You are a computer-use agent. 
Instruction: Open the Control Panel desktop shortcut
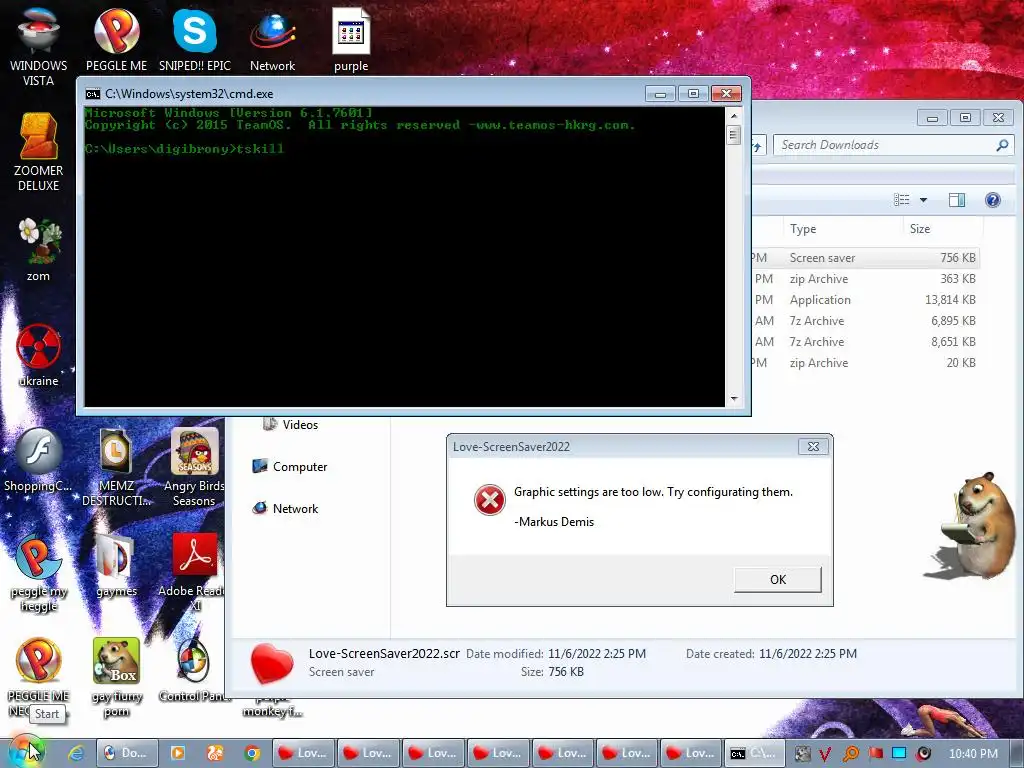coord(194,670)
